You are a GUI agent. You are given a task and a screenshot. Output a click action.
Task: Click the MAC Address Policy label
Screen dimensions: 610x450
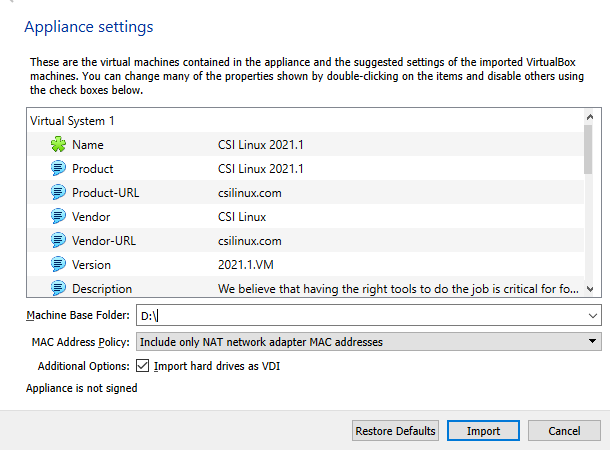coord(81,342)
